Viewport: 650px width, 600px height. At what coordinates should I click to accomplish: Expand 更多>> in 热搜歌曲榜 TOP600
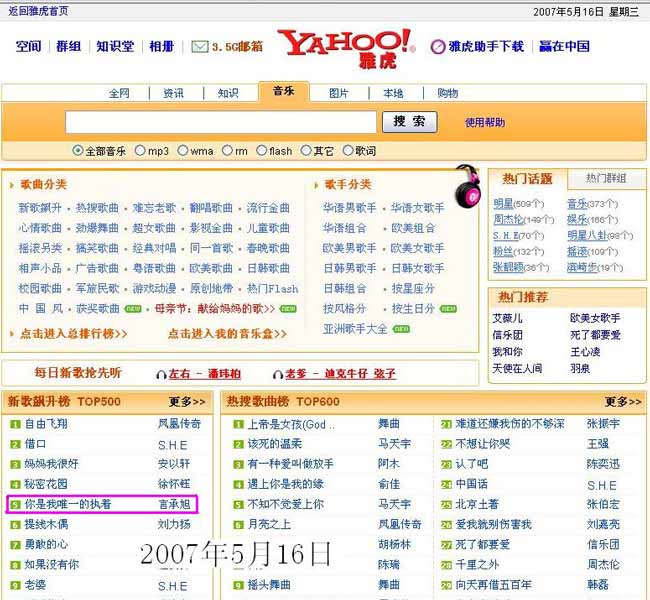click(x=623, y=401)
